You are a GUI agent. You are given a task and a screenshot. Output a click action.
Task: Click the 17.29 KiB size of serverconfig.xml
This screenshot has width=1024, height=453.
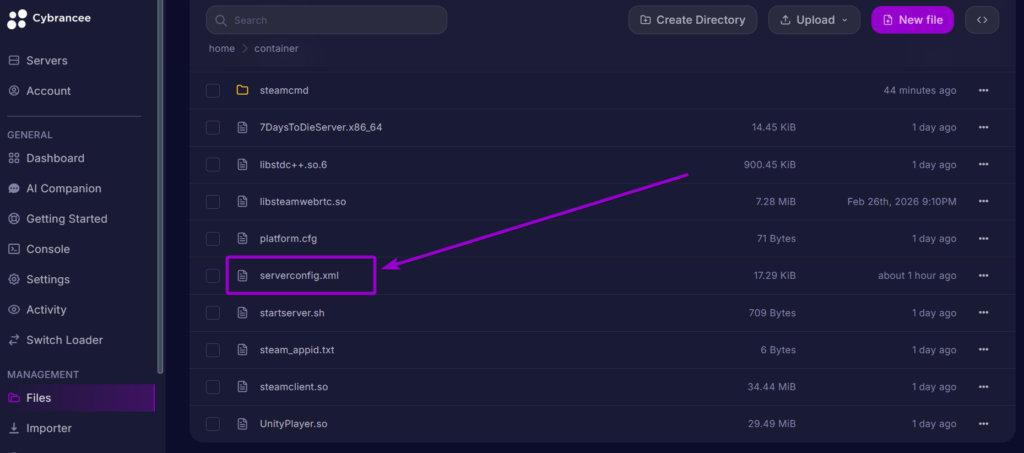point(775,276)
